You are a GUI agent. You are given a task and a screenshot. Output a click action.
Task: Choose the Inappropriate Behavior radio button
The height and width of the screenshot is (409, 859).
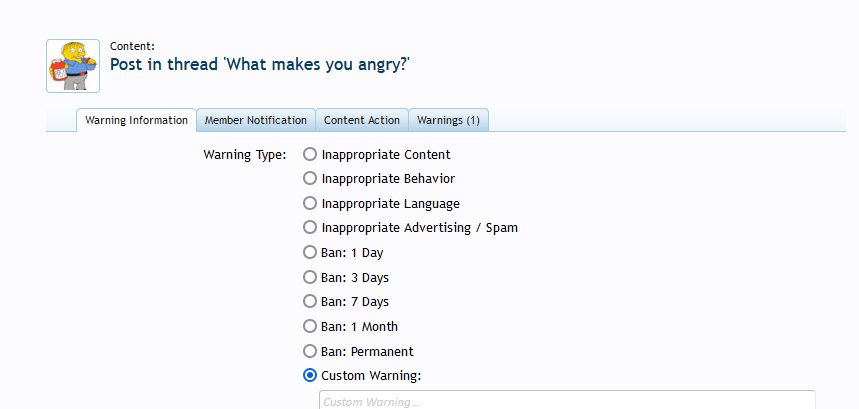(310, 178)
